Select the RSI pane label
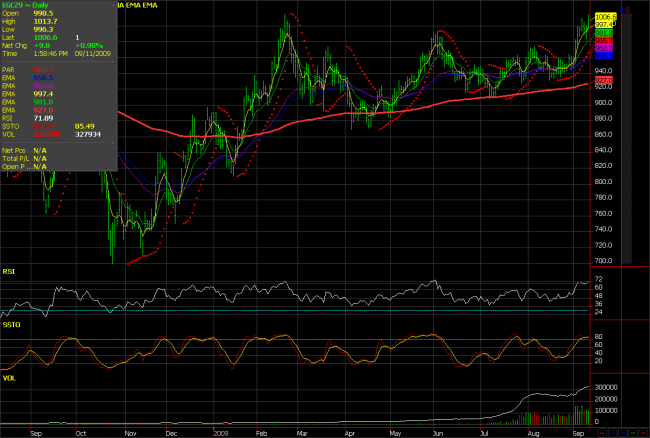The height and width of the screenshot is (438, 650). coord(9,271)
